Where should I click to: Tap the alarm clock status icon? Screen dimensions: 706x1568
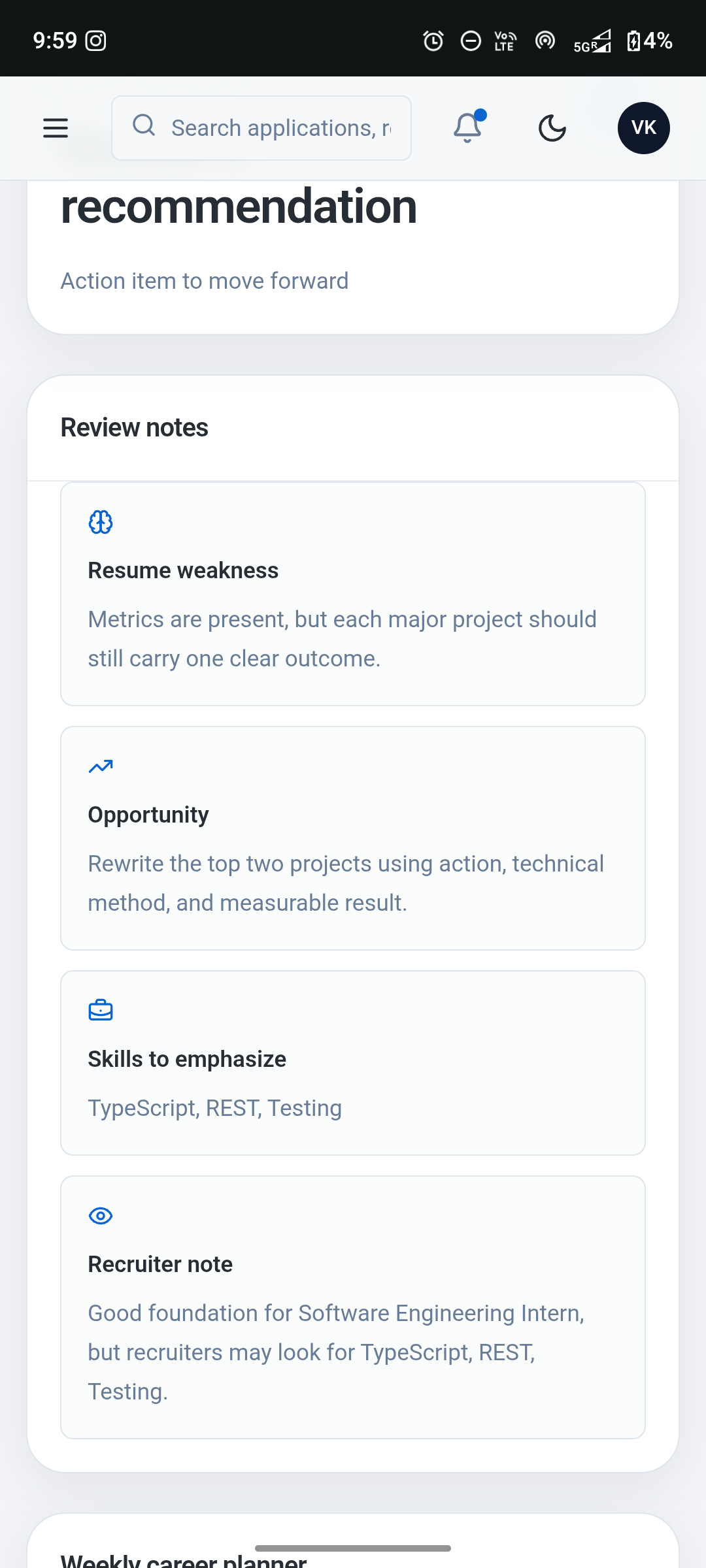click(433, 41)
